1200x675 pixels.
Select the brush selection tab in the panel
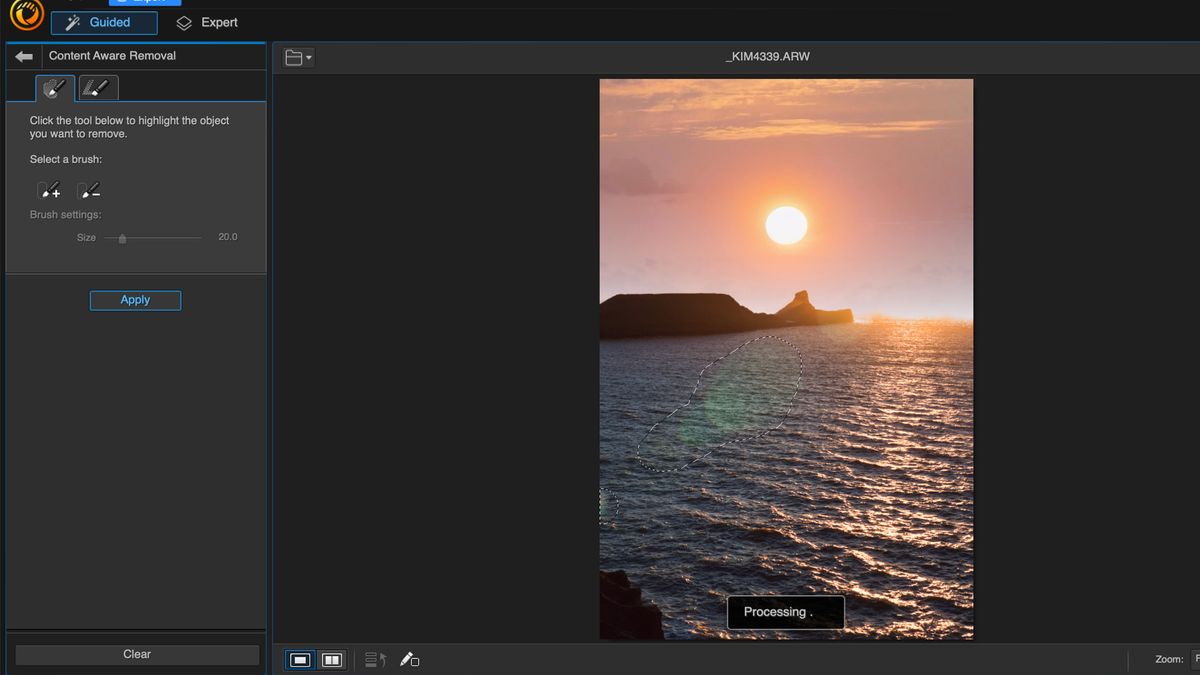[x=54, y=88]
